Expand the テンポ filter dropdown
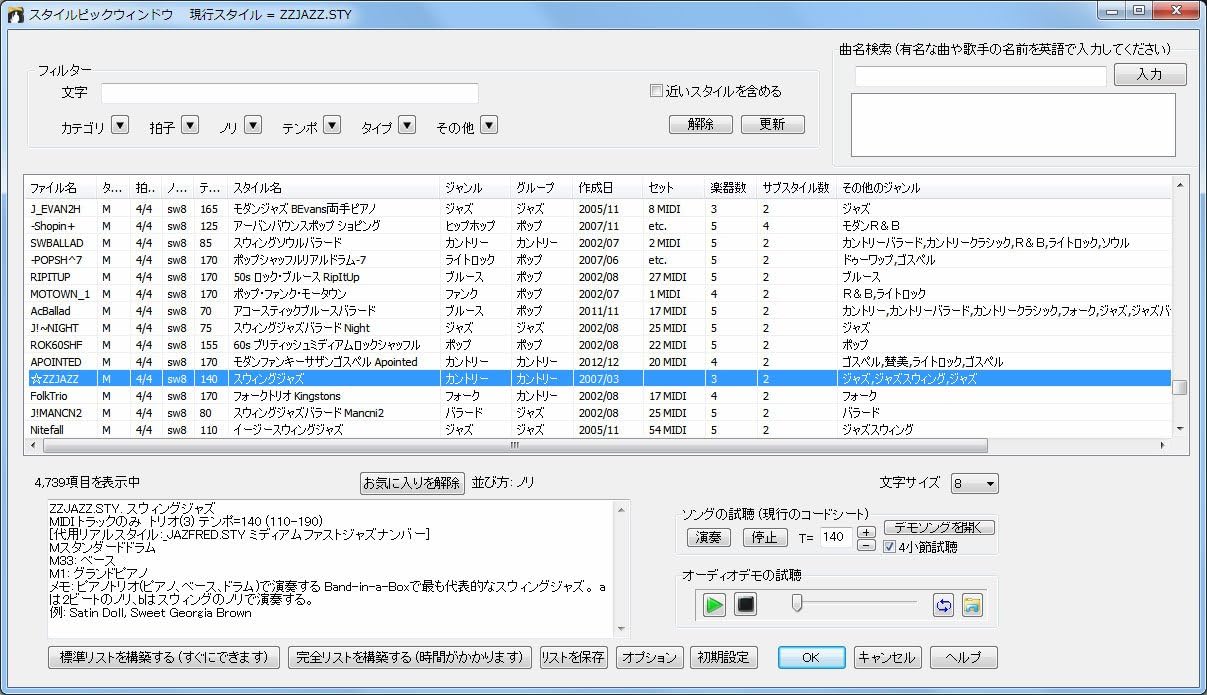This screenshot has width=1207, height=695. point(332,126)
